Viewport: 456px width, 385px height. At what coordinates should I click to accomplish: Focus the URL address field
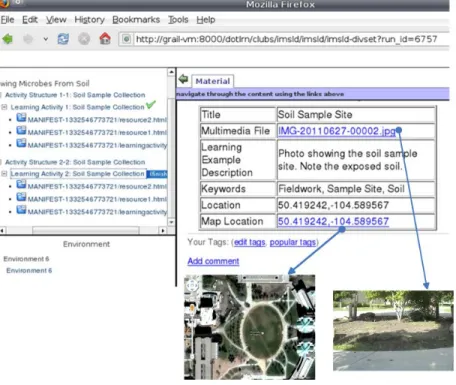coord(286,39)
